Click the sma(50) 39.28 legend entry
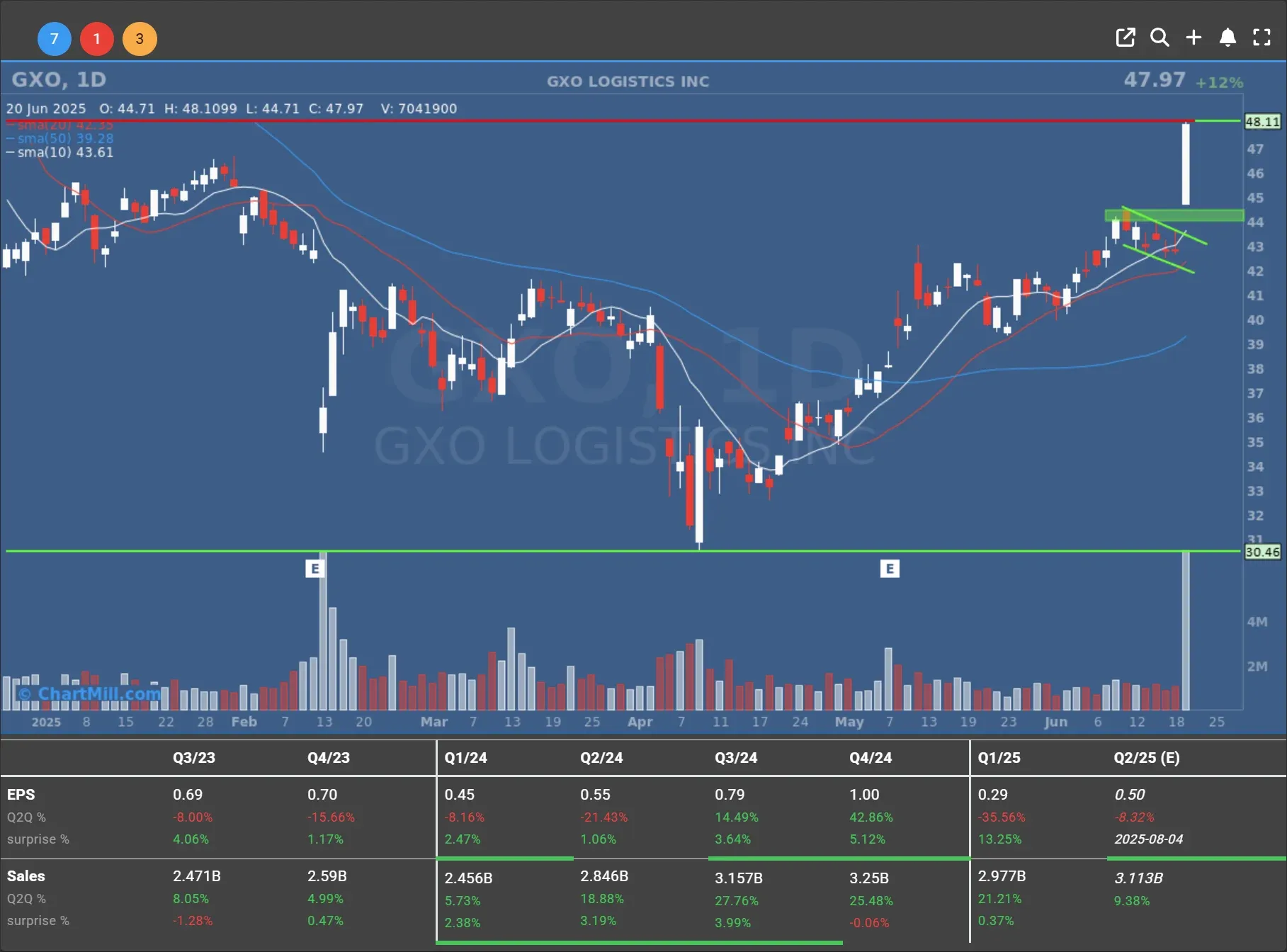Screen dimensions: 1287x952 (x=59, y=138)
